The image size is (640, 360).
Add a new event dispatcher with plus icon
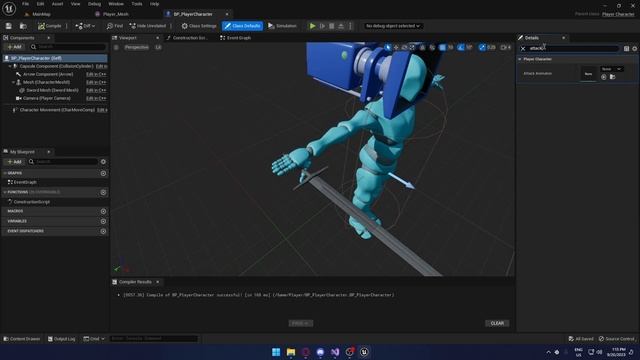(103, 231)
